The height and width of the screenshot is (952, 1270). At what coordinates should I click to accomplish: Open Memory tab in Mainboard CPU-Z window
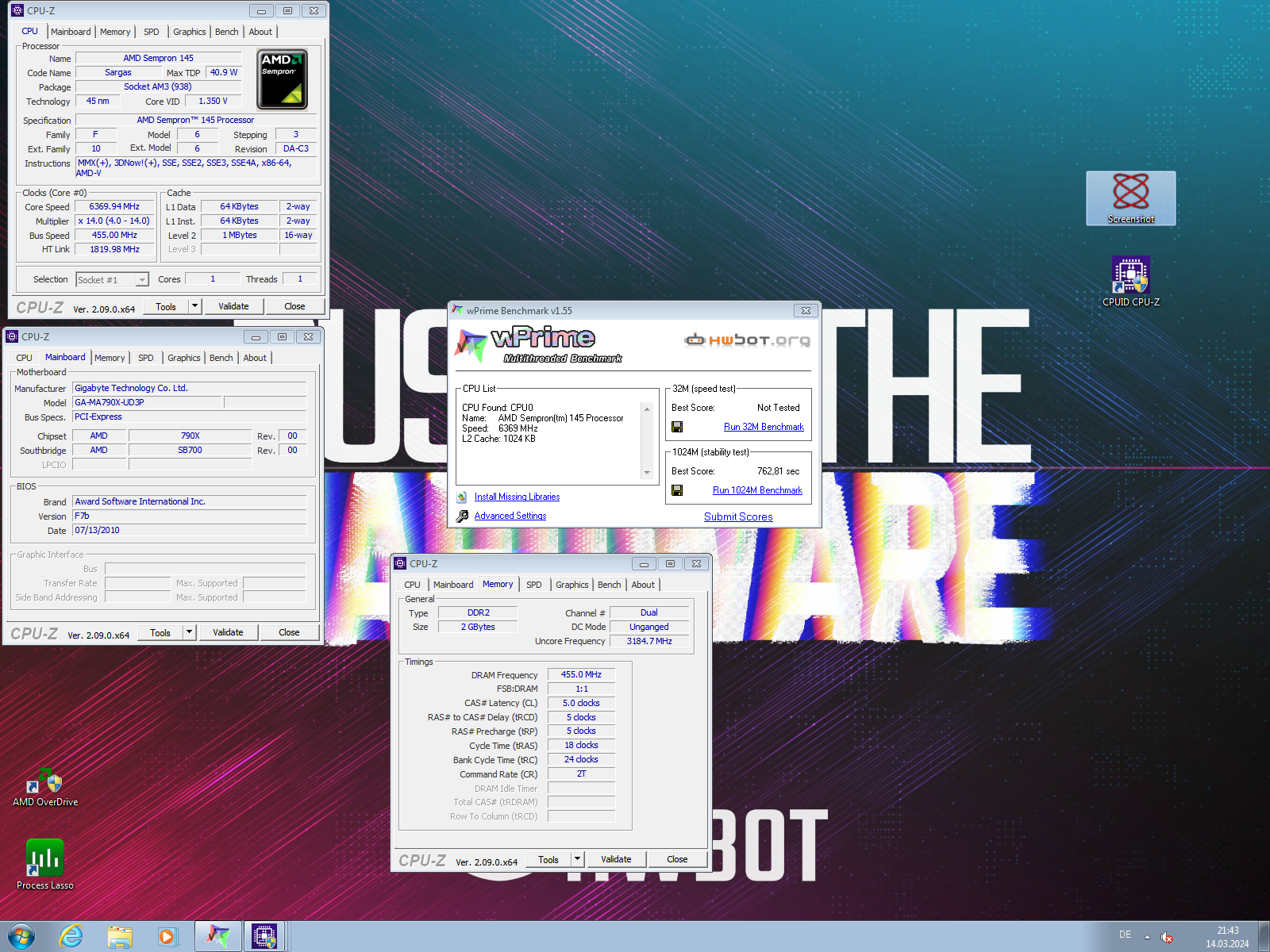110,358
